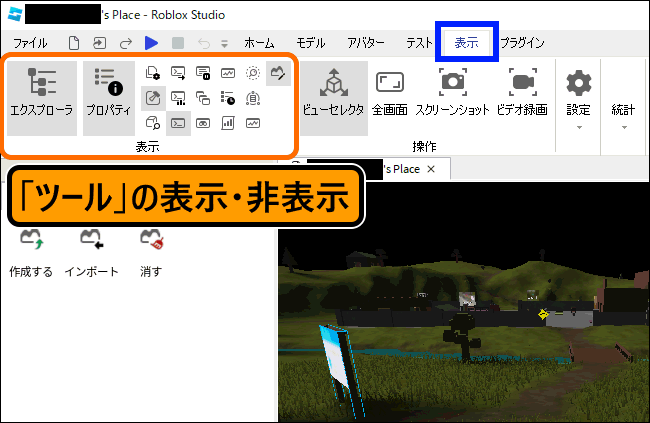Click the Roblox Studio logo icon
650x423 pixels.
pyautogui.click(x=15, y=15)
